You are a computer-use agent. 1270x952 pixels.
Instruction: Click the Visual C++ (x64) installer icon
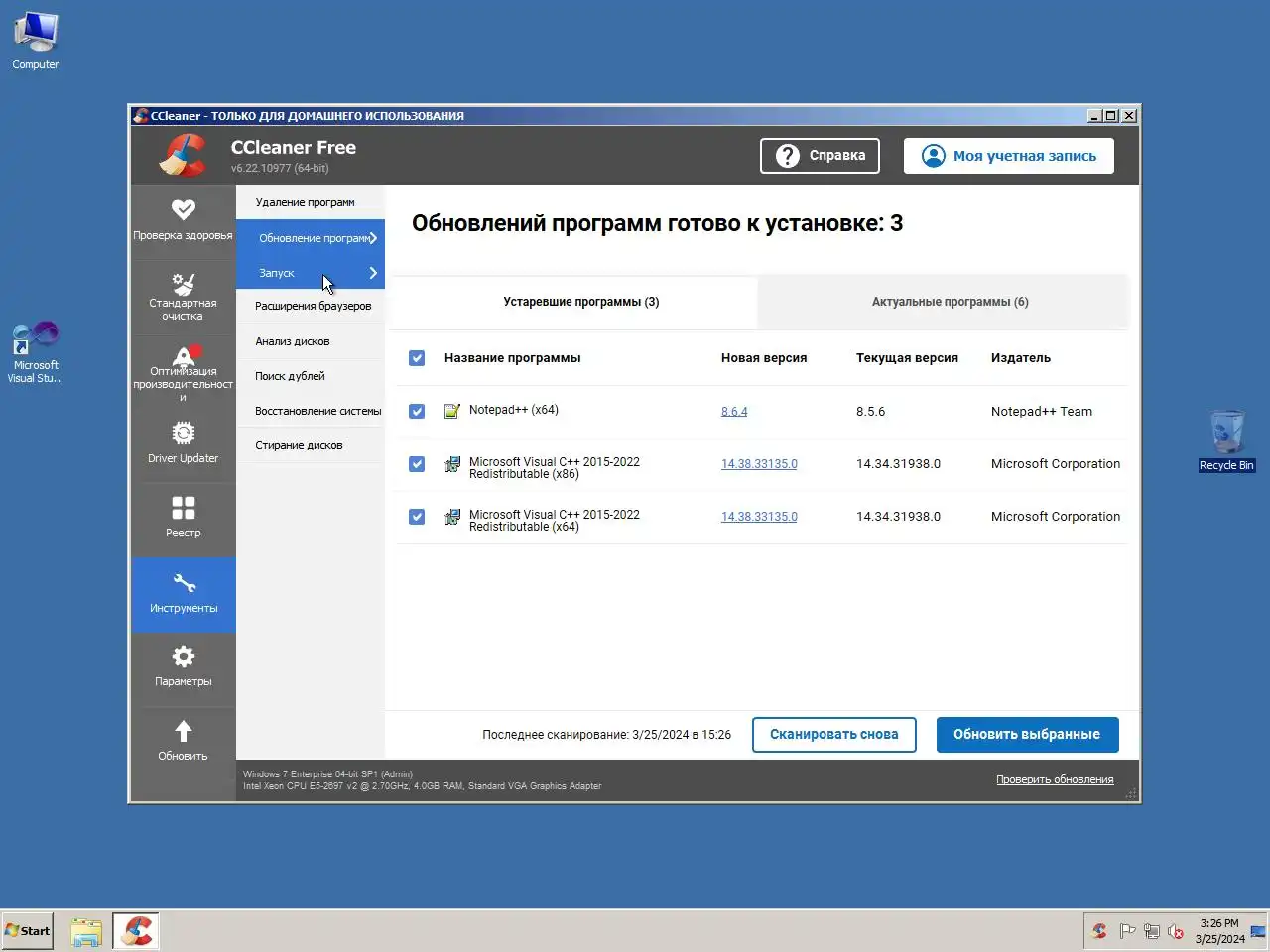452,517
